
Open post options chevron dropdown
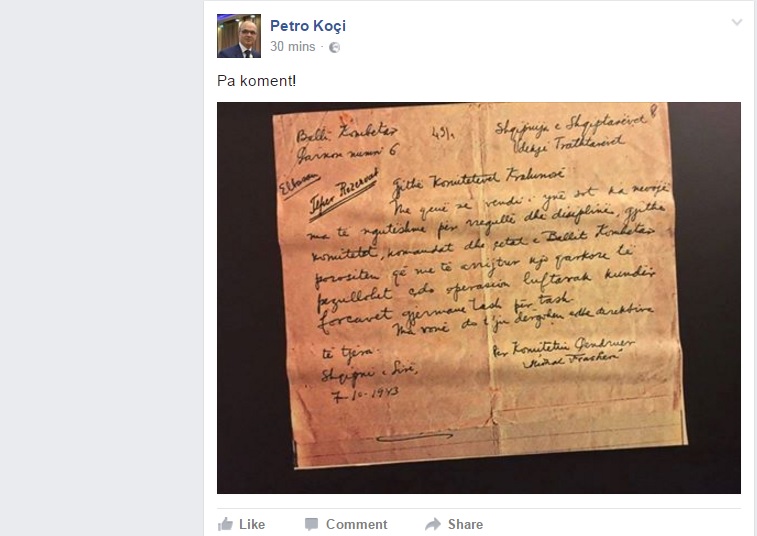737,22
